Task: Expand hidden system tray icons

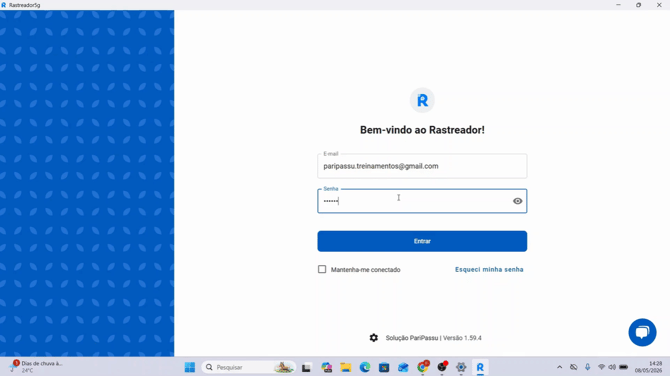Action: point(560,367)
